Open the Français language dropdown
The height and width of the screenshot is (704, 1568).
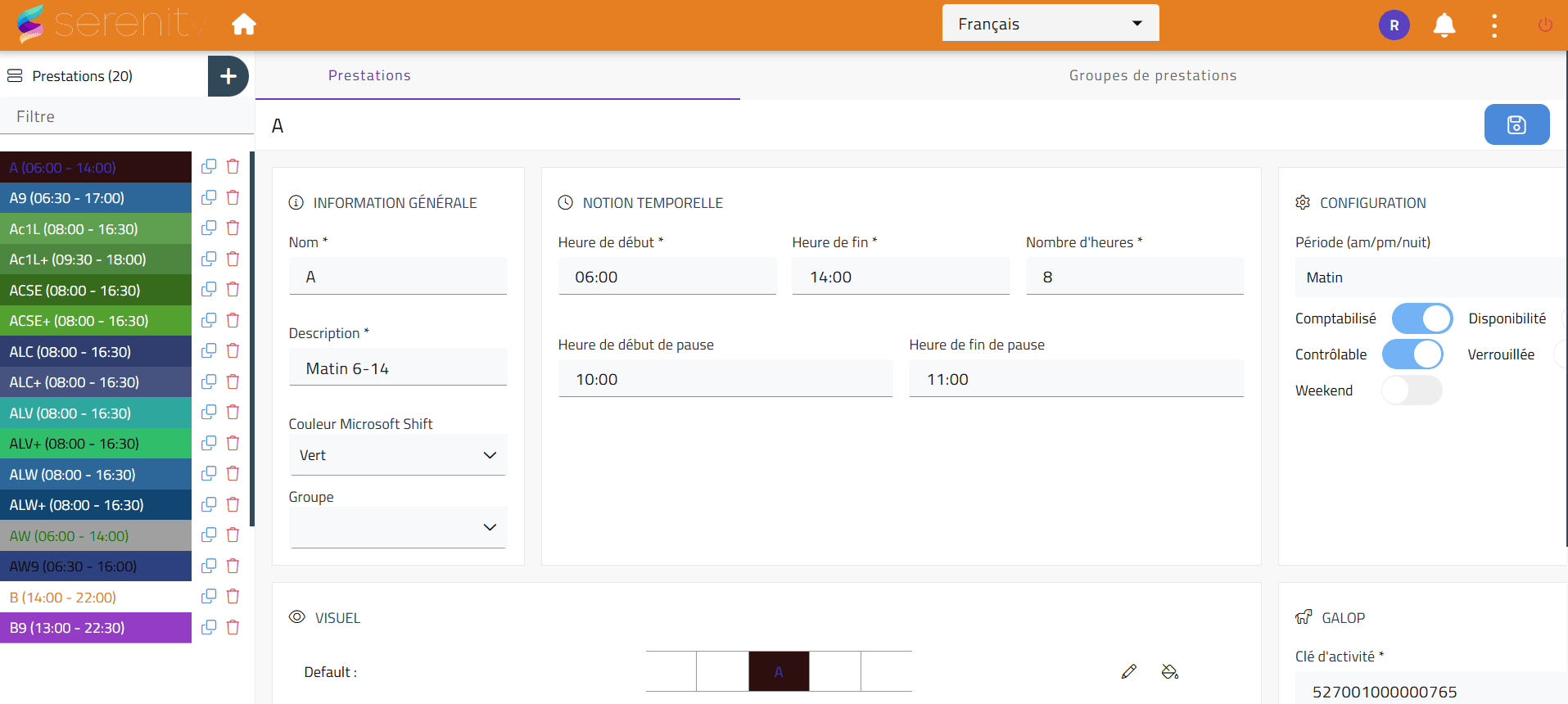click(x=1050, y=24)
